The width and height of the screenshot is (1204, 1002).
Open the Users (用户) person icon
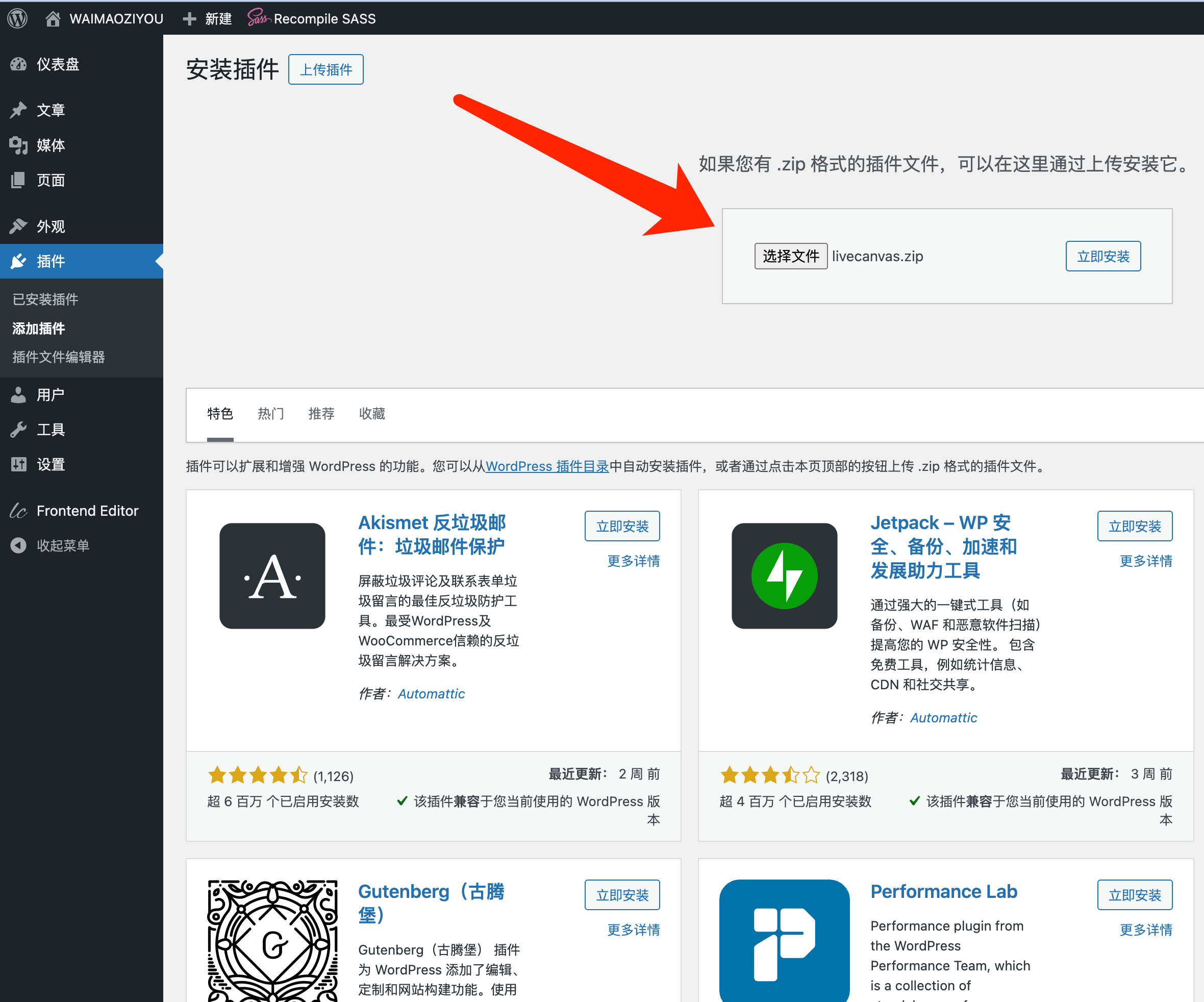[x=18, y=395]
